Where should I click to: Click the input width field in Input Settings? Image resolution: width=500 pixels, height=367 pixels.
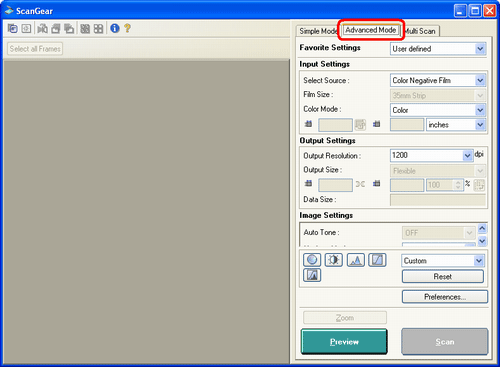(x=335, y=125)
